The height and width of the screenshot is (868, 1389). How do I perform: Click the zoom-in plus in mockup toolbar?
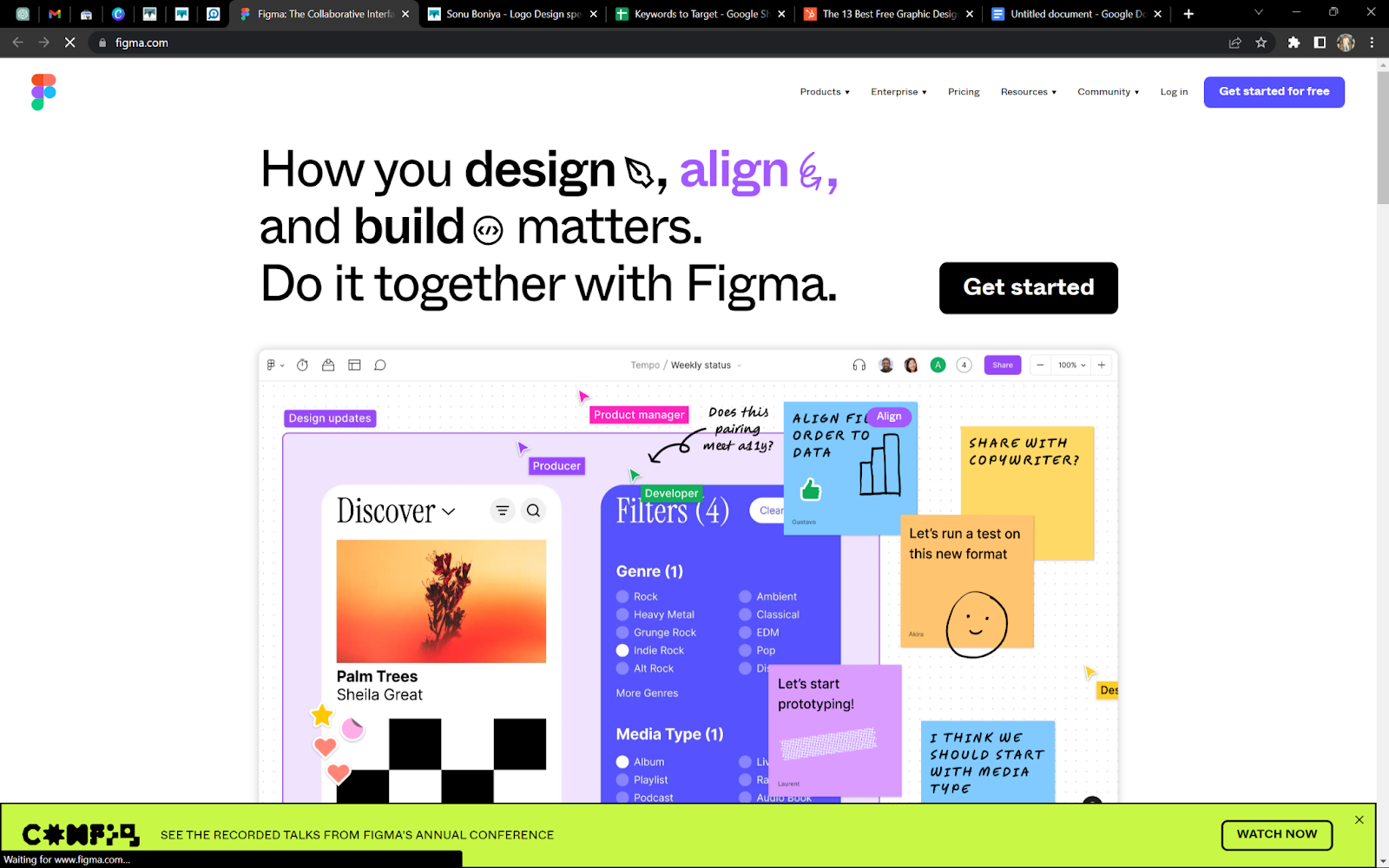tap(1102, 365)
